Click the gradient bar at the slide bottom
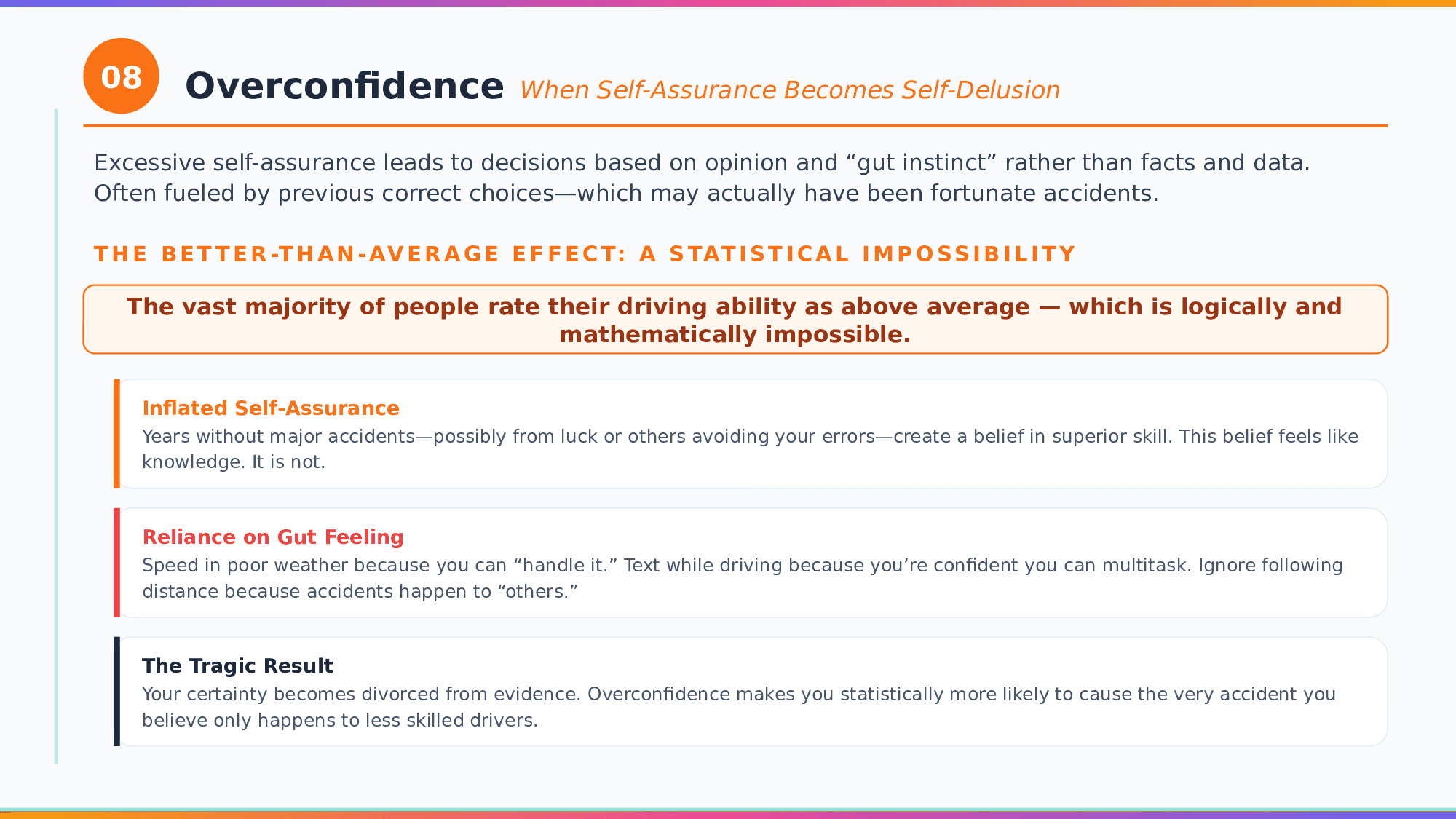 pos(728,815)
